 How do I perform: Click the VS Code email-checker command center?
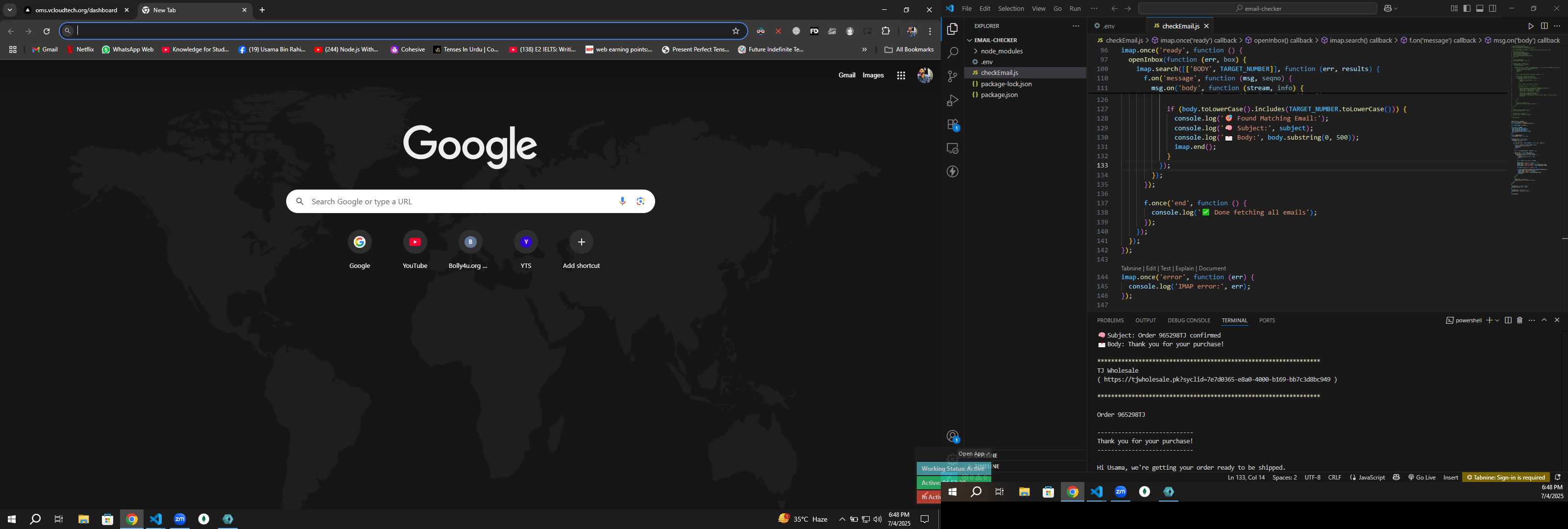(1257, 8)
